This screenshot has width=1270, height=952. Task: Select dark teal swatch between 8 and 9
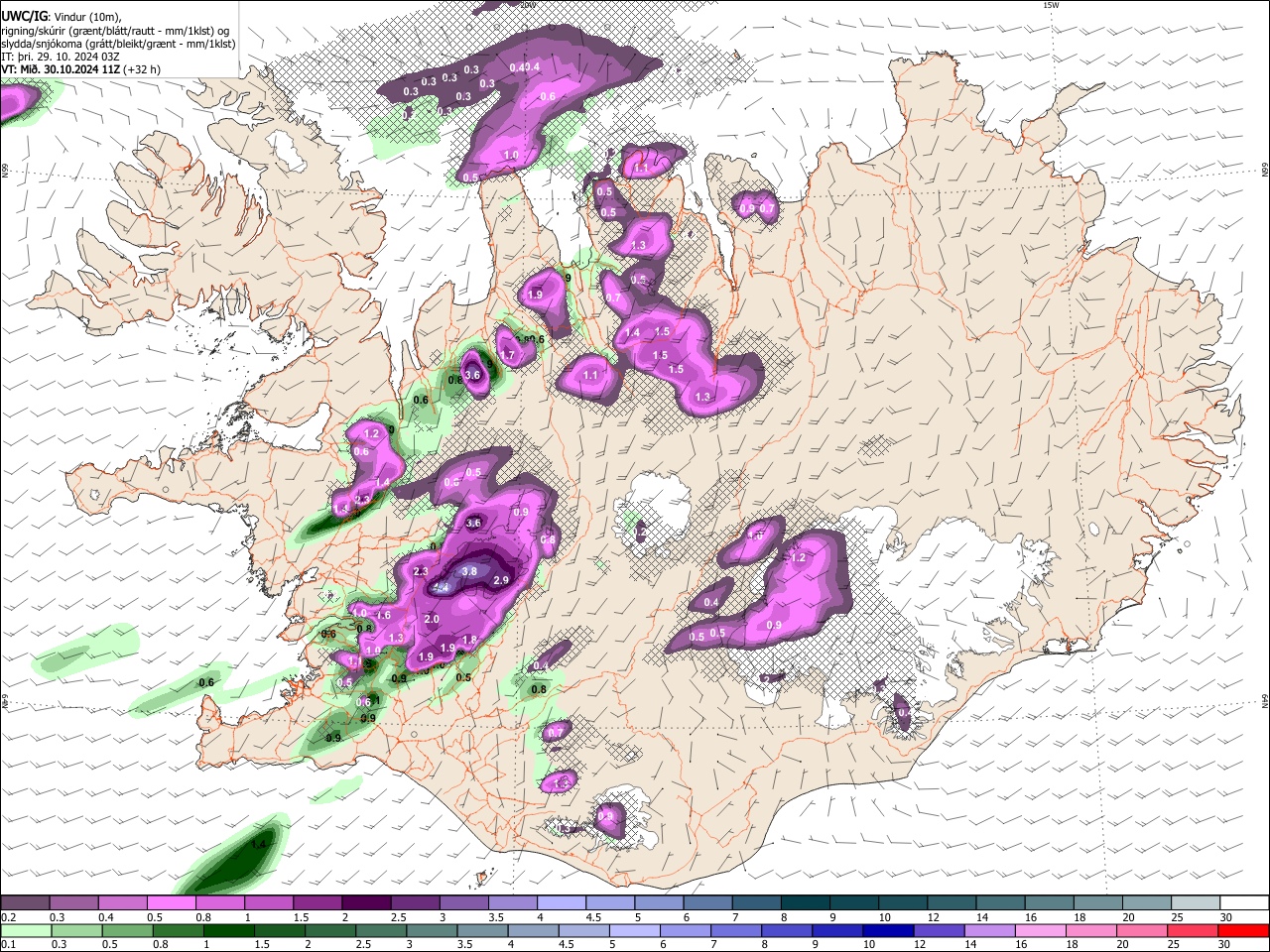point(806,902)
